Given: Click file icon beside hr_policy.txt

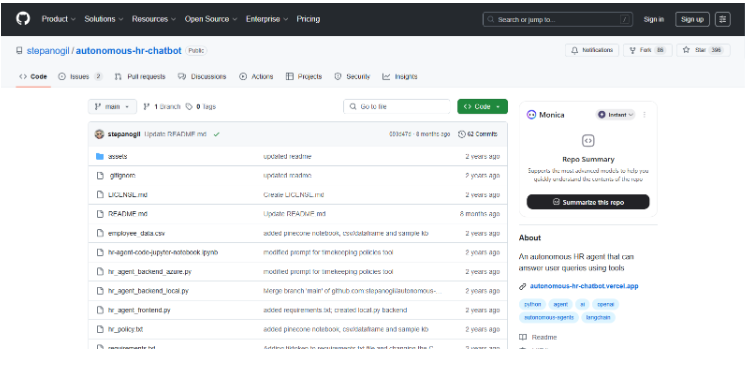Looking at the screenshot, I should 100,329.
